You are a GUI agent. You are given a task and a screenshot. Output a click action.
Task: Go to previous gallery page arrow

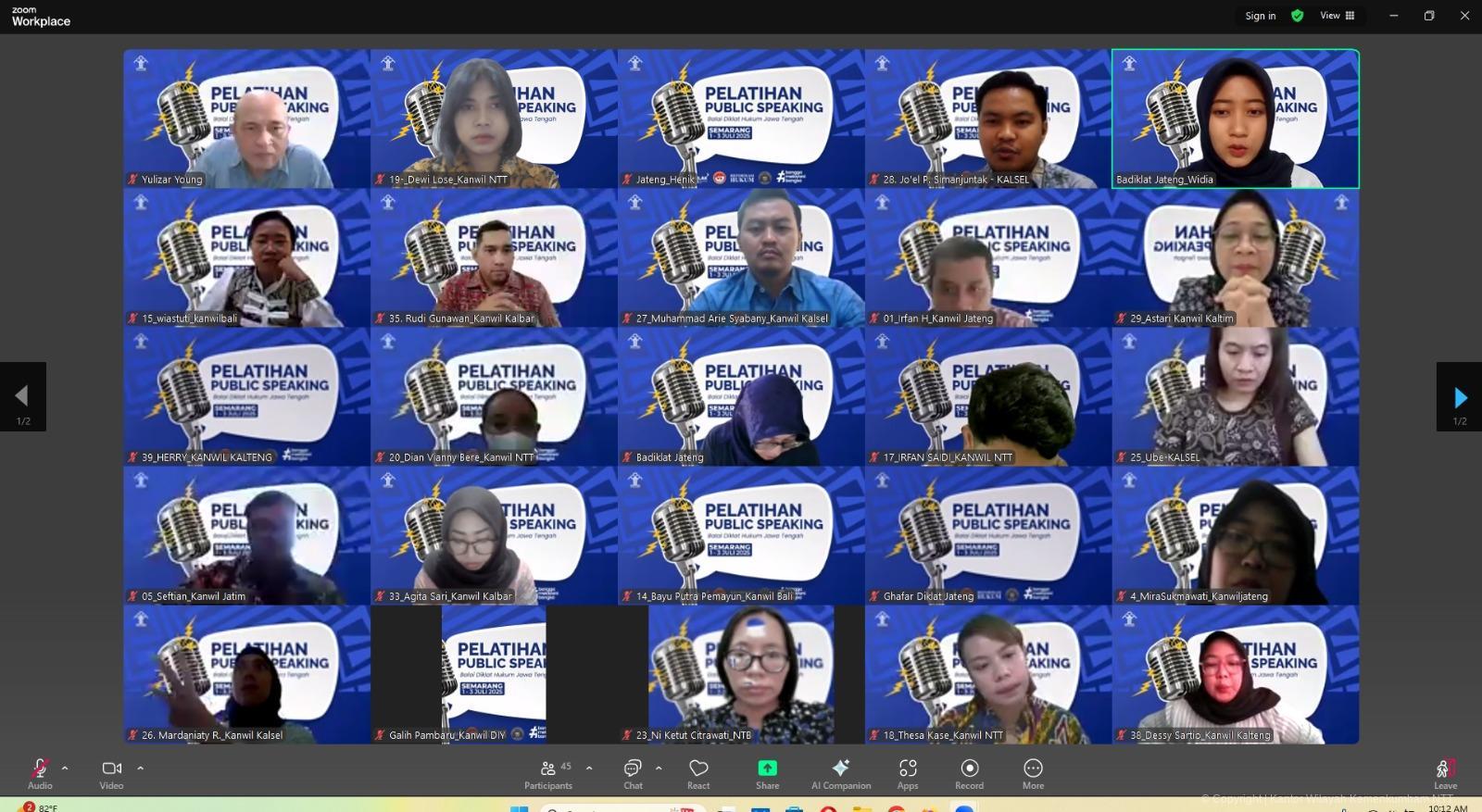point(23,397)
